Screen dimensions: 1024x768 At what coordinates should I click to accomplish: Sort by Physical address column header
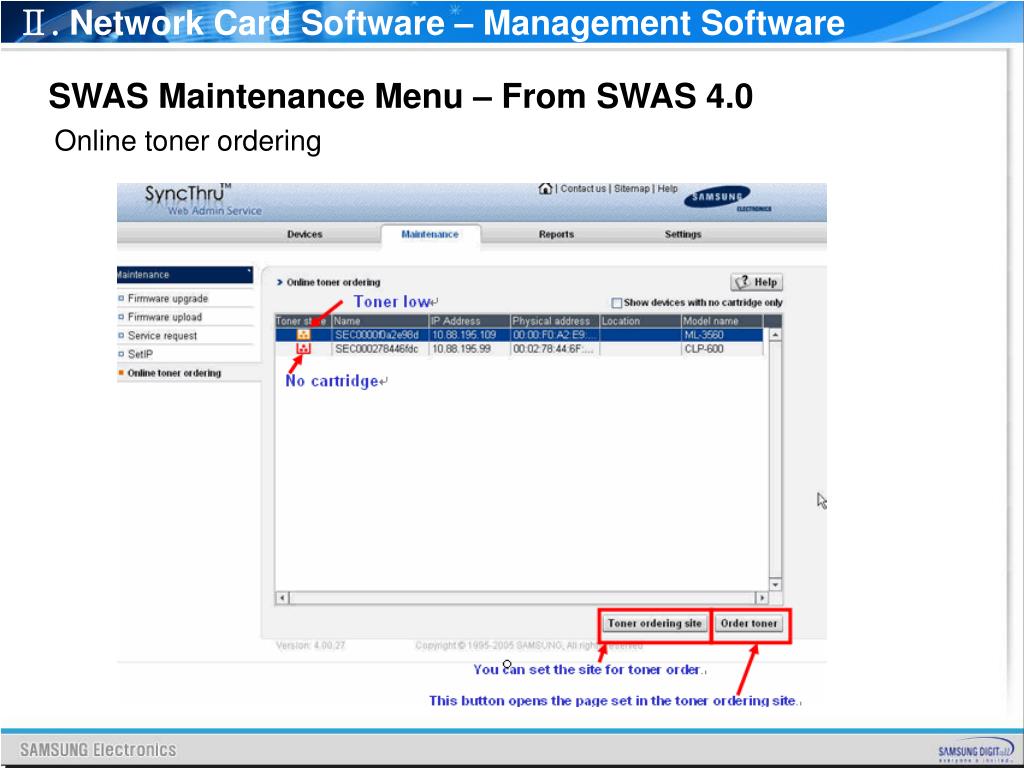[555, 321]
